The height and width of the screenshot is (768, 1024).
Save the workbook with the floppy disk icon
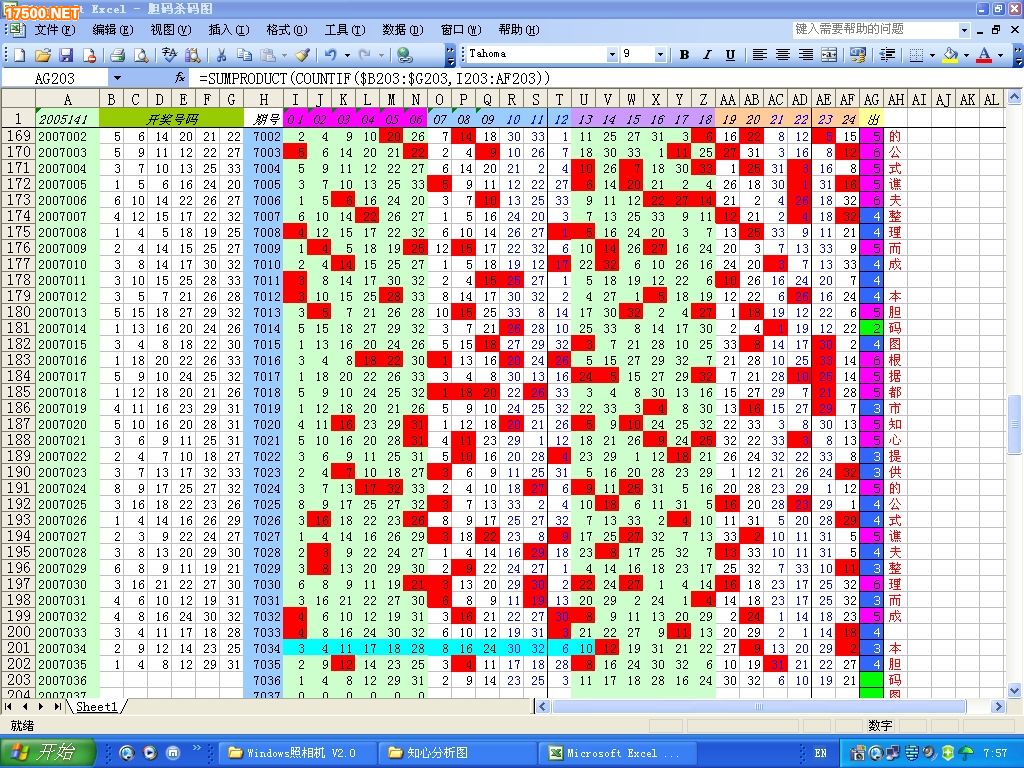[66, 56]
